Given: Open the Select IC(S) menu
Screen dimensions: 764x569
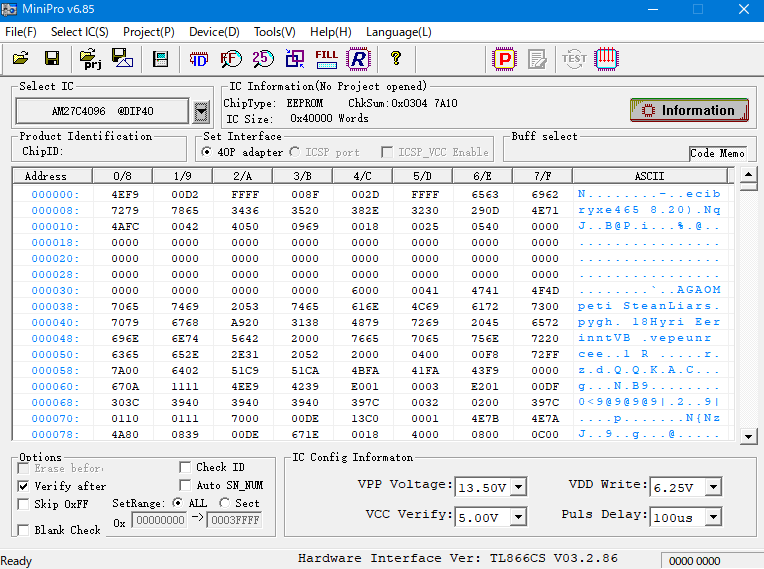Looking at the screenshot, I should click(x=79, y=32).
